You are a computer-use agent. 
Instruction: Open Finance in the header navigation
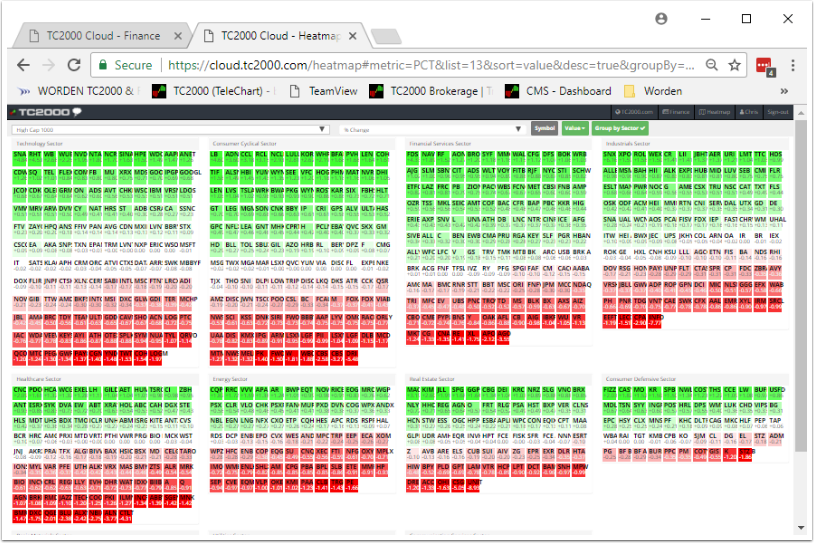point(676,112)
